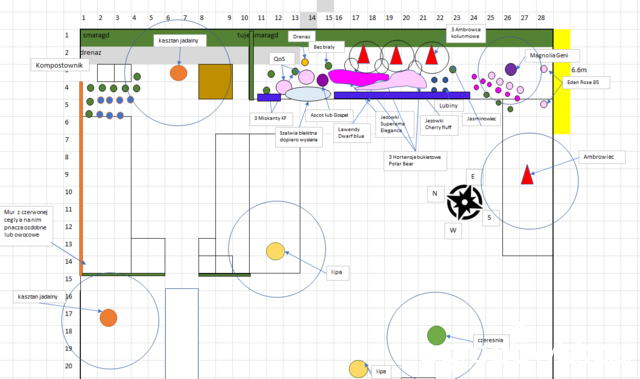Select the Lawendy Dwarf blue label
This screenshot has height=379, width=640.
(x=352, y=133)
